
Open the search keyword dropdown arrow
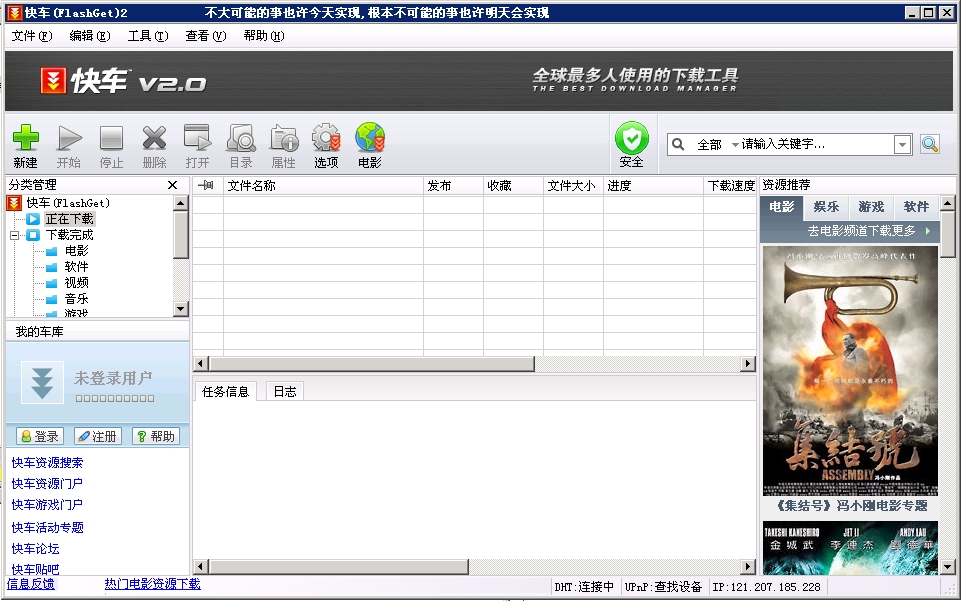tap(902, 145)
